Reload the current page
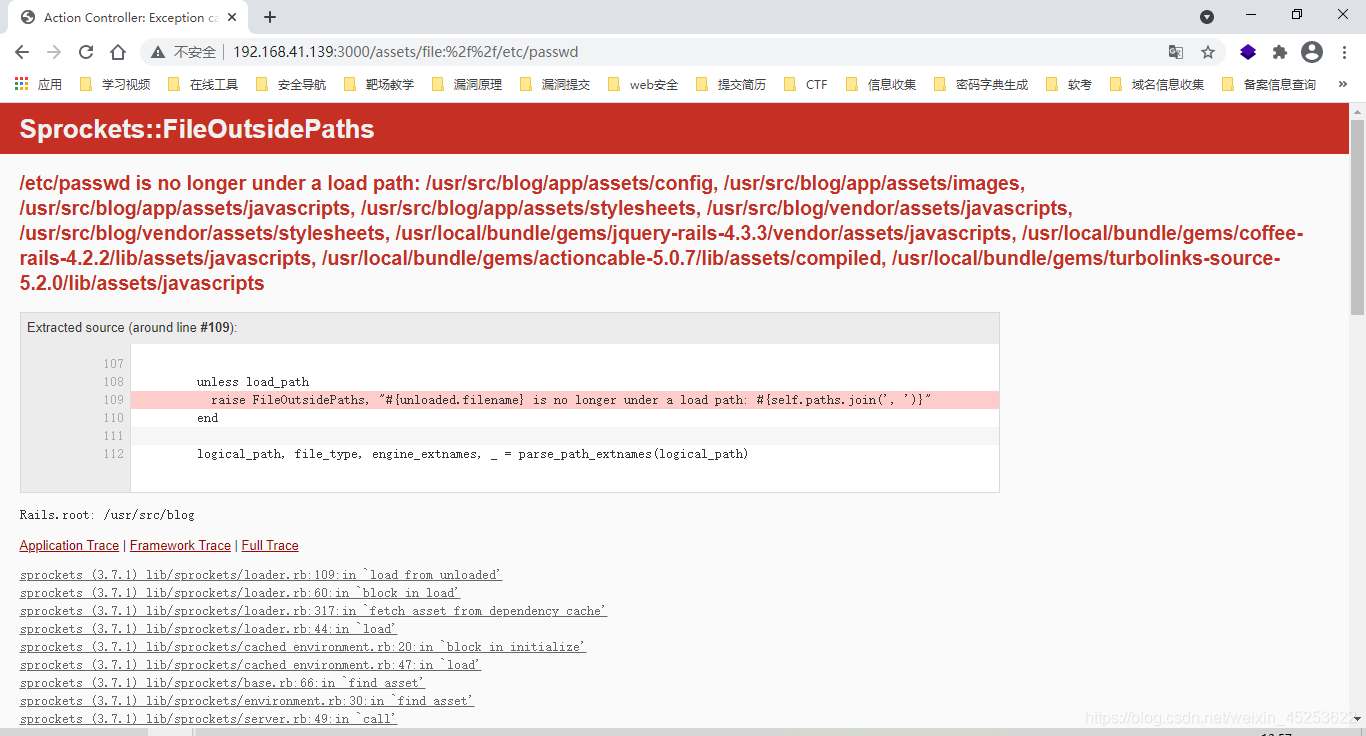This screenshot has width=1366, height=736. 86,52
